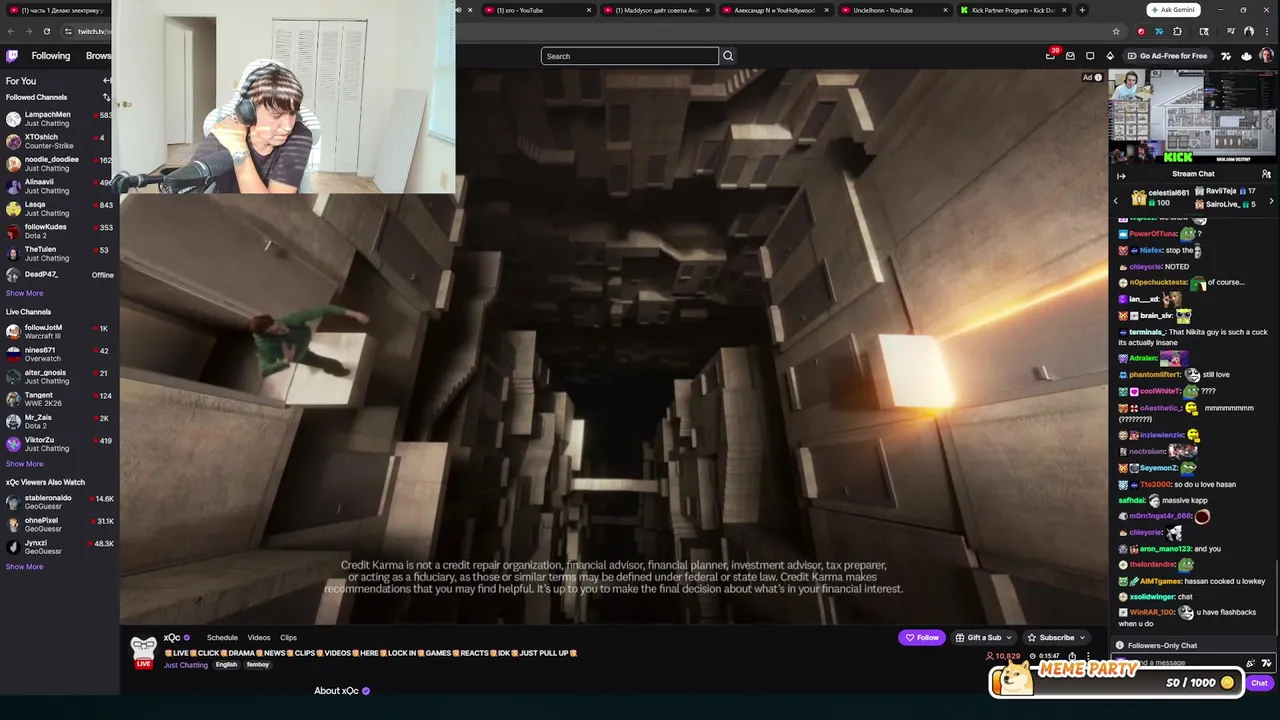1280x720 pixels.
Task: Click the 10,829 viewer count
Action: click(1003, 657)
